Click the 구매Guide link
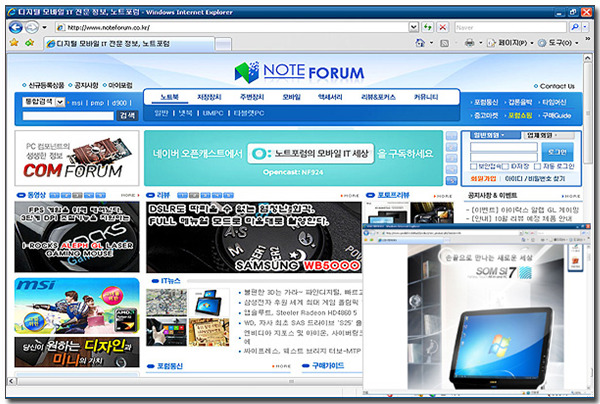The height and width of the screenshot is (404, 600). (557, 115)
